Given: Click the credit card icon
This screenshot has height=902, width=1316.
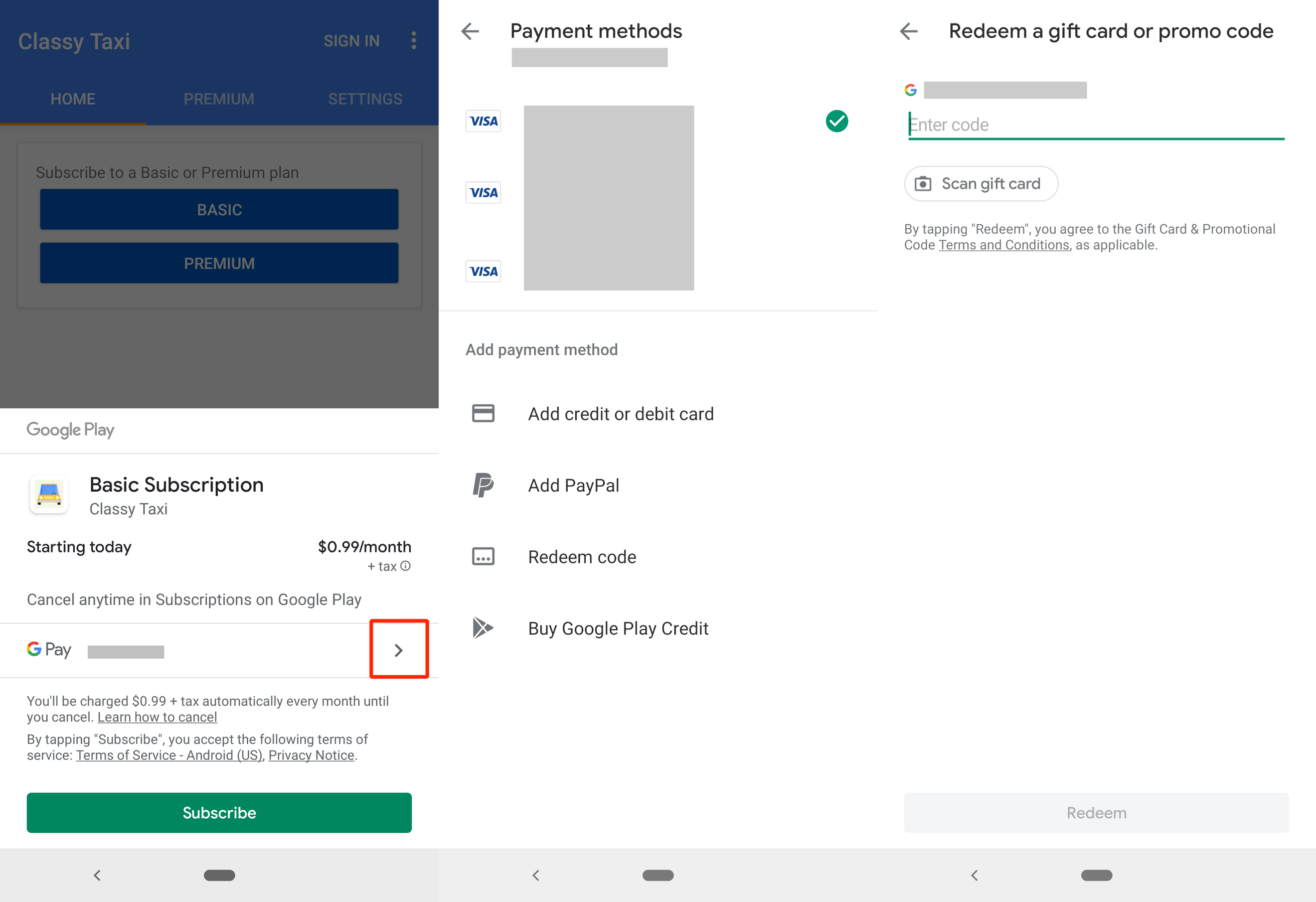Looking at the screenshot, I should point(482,413).
